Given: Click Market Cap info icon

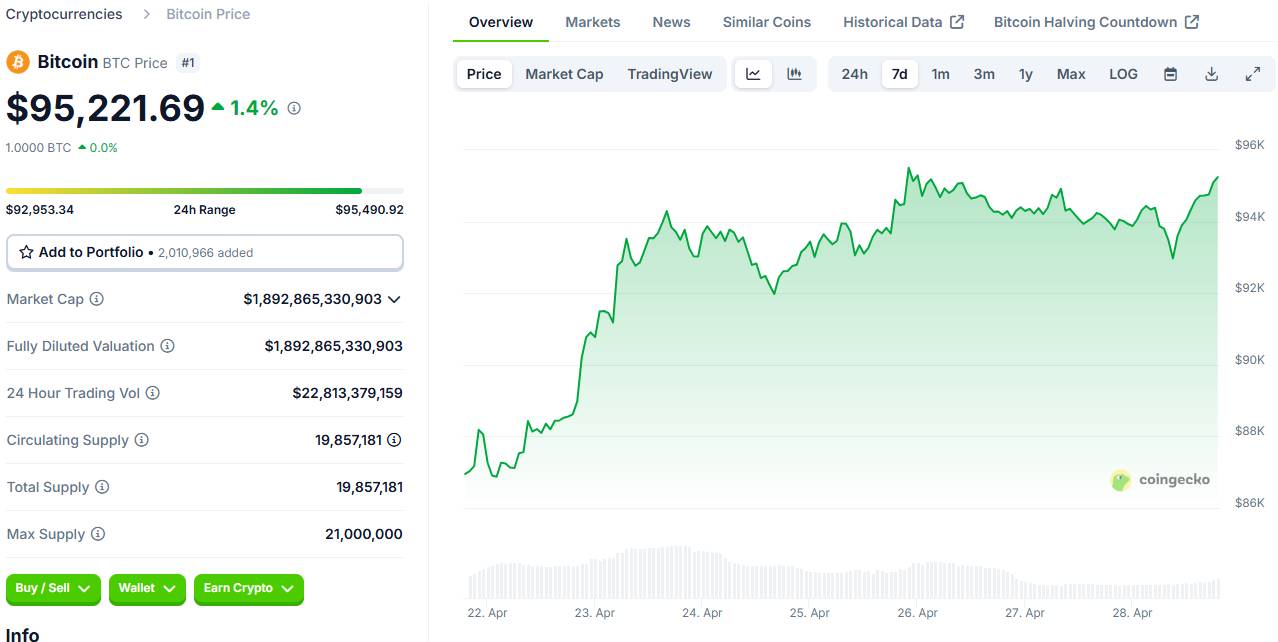Looking at the screenshot, I should [96, 299].
